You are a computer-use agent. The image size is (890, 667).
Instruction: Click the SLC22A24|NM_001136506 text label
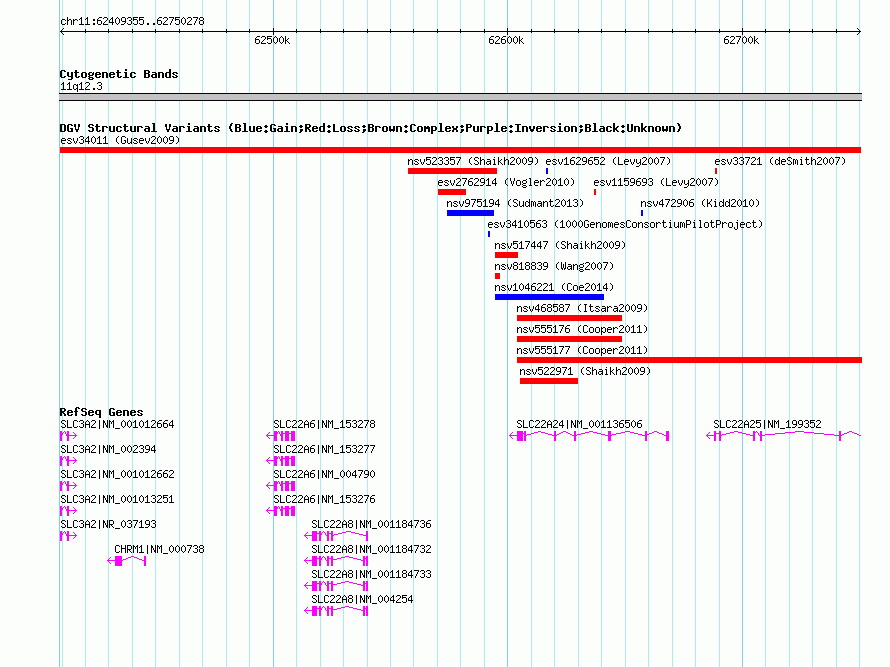point(579,424)
